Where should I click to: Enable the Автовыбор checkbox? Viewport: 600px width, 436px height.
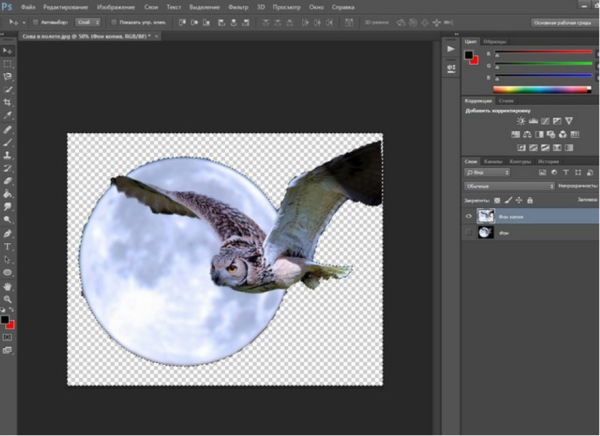pos(36,20)
